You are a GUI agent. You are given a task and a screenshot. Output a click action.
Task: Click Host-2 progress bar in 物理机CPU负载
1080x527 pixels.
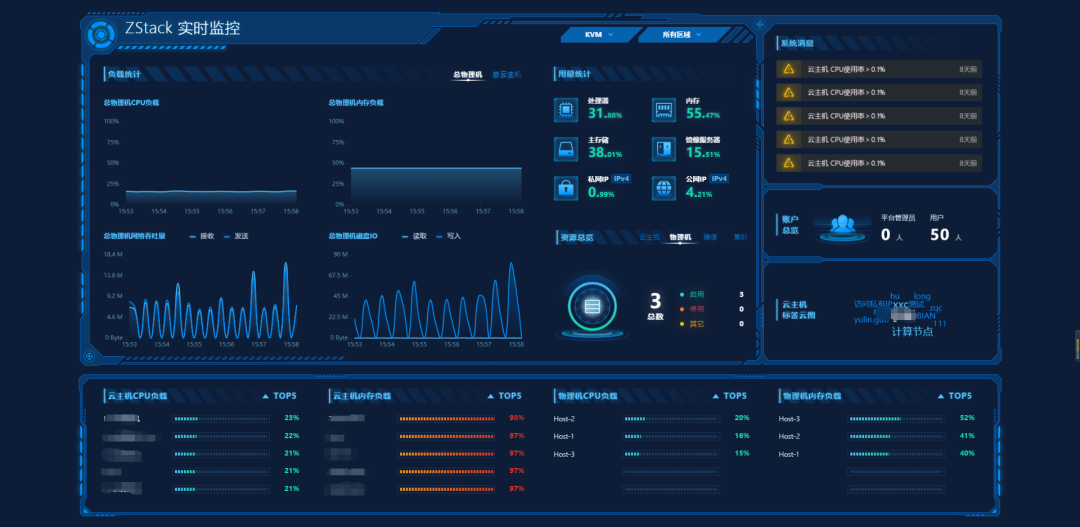coord(672,418)
